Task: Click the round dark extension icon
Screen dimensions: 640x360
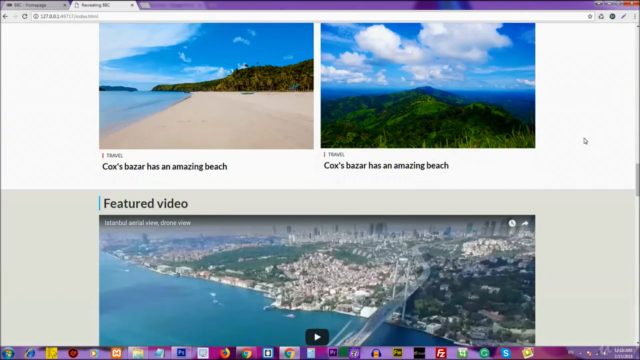Action: [x=612, y=16]
